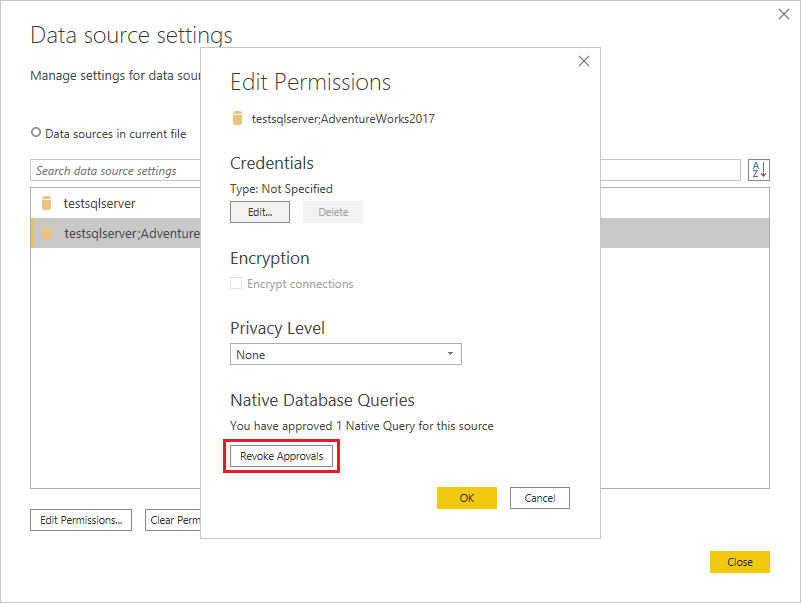
Task: Focus the Search data source settings field
Action: click(x=115, y=170)
